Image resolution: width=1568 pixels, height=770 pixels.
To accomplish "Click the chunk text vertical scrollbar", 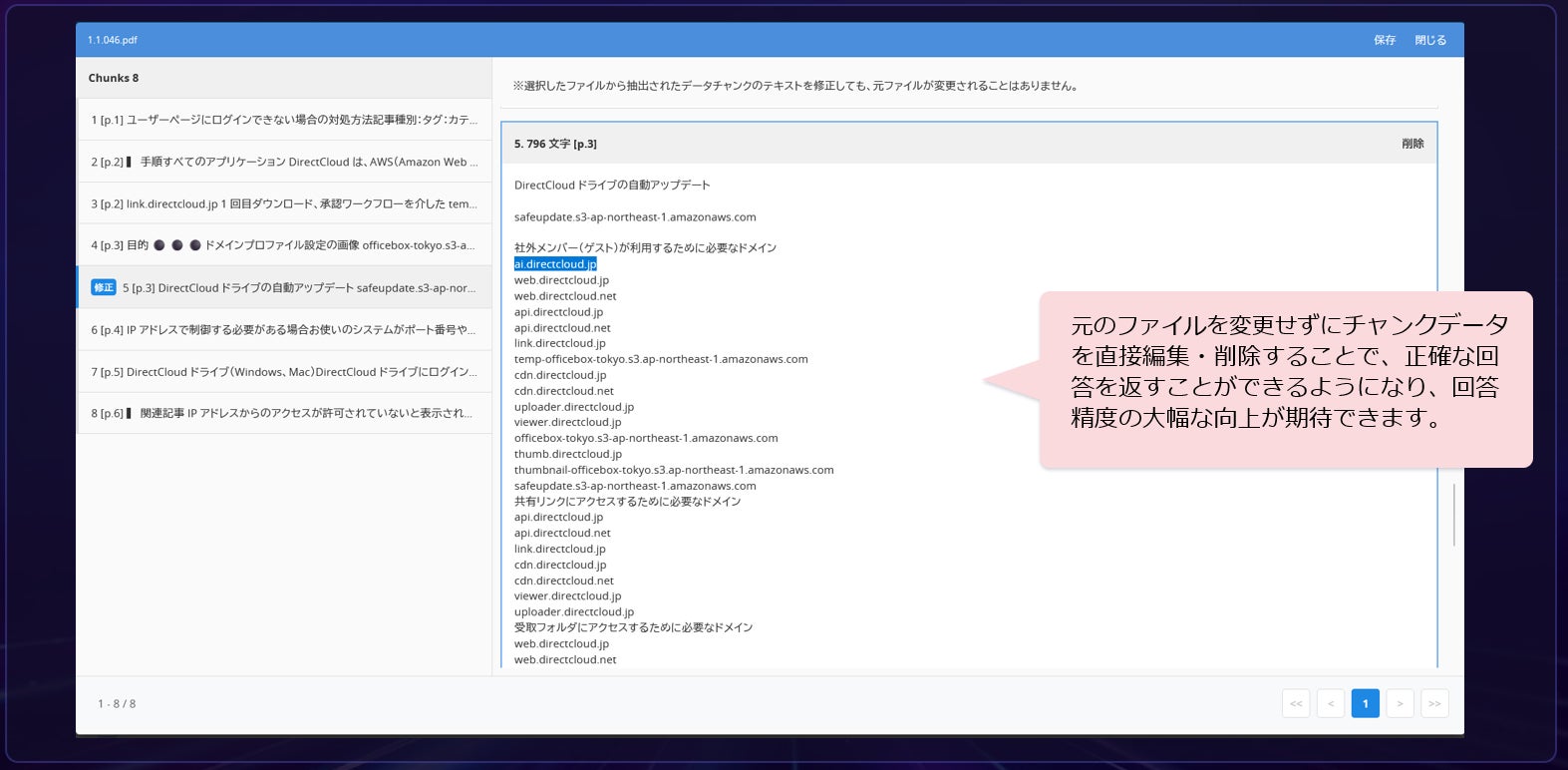I will 1454,515.
